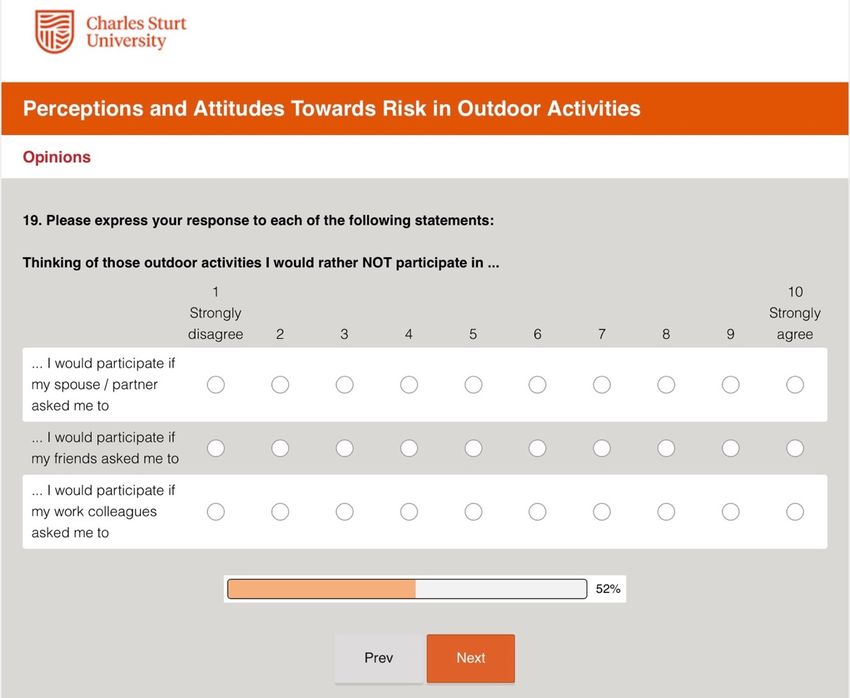Select rating 7 for friends asked me to
The height and width of the screenshot is (698, 850).
click(602, 448)
